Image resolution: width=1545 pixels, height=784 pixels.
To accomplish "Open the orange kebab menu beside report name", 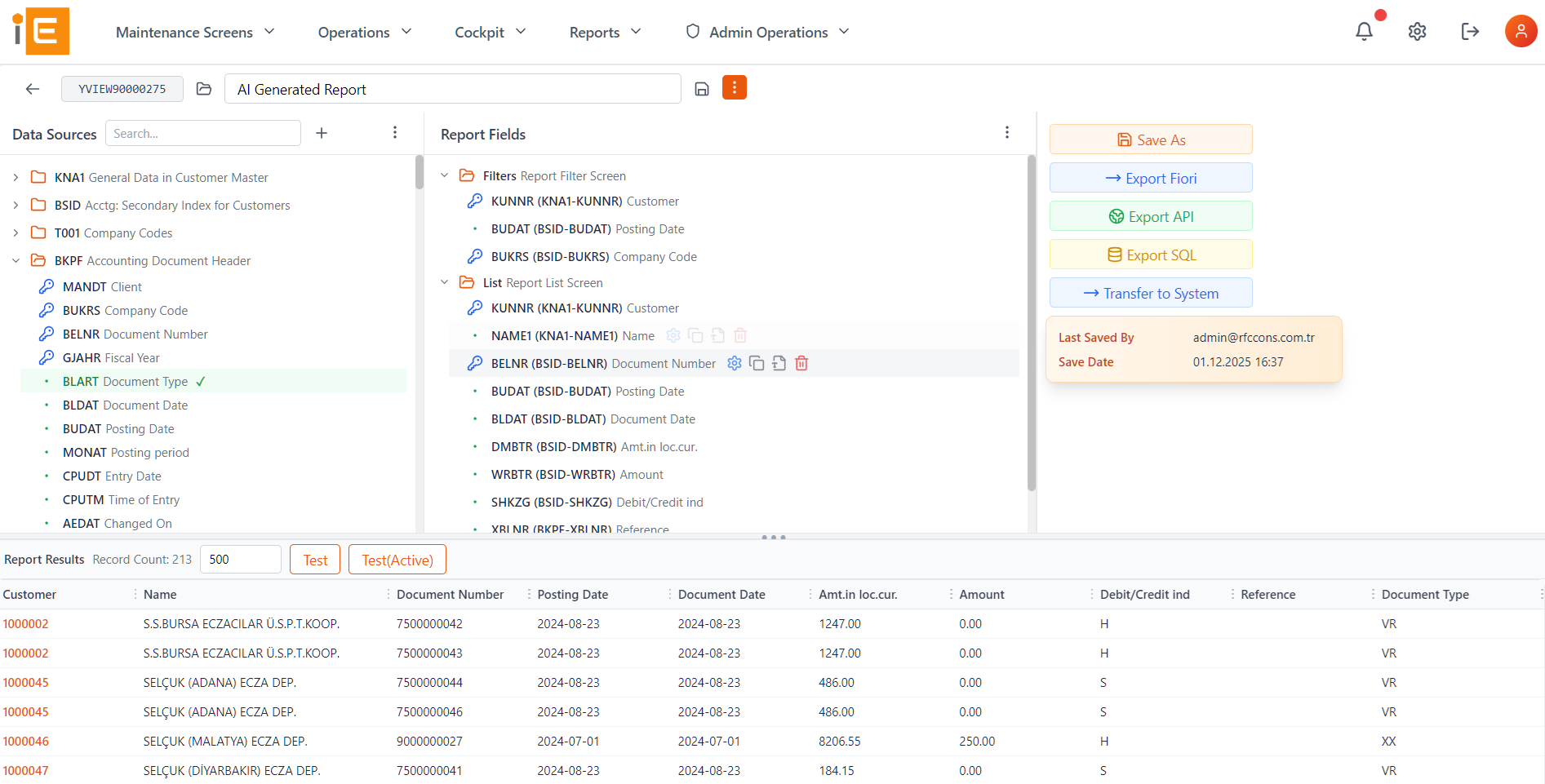I will tap(734, 87).
